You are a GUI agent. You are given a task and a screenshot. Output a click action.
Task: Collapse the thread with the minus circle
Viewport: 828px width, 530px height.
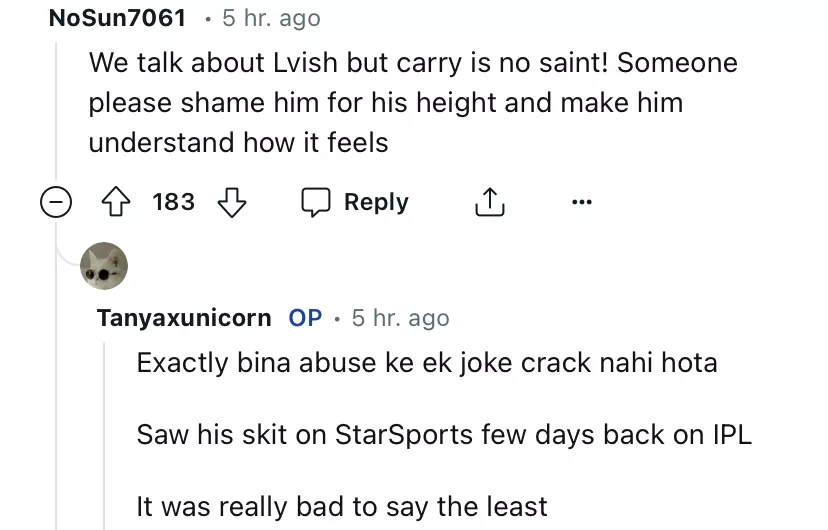click(56, 203)
